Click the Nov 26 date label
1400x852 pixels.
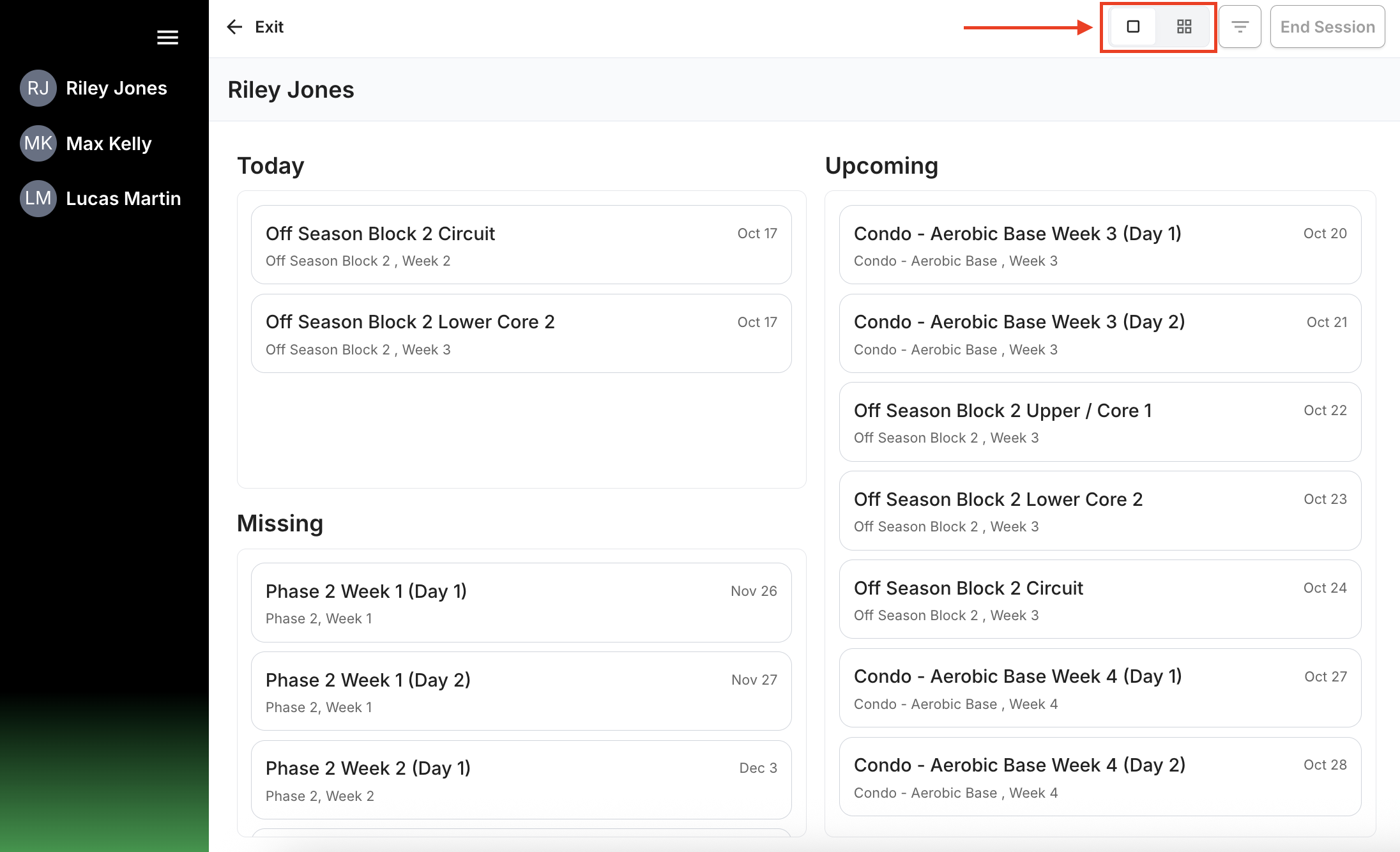pos(754,591)
